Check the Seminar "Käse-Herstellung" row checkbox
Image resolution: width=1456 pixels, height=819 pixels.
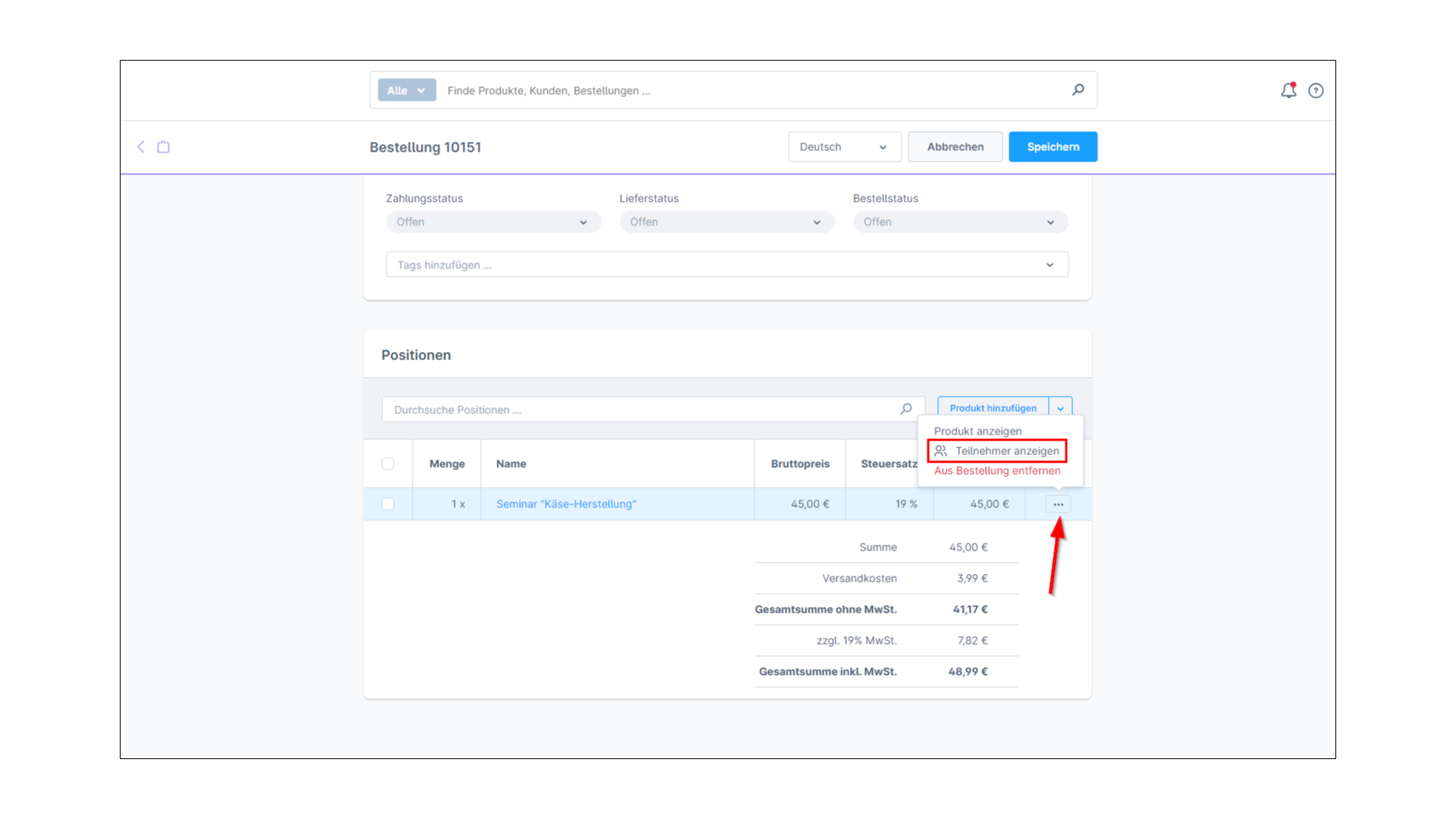coord(388,504)
